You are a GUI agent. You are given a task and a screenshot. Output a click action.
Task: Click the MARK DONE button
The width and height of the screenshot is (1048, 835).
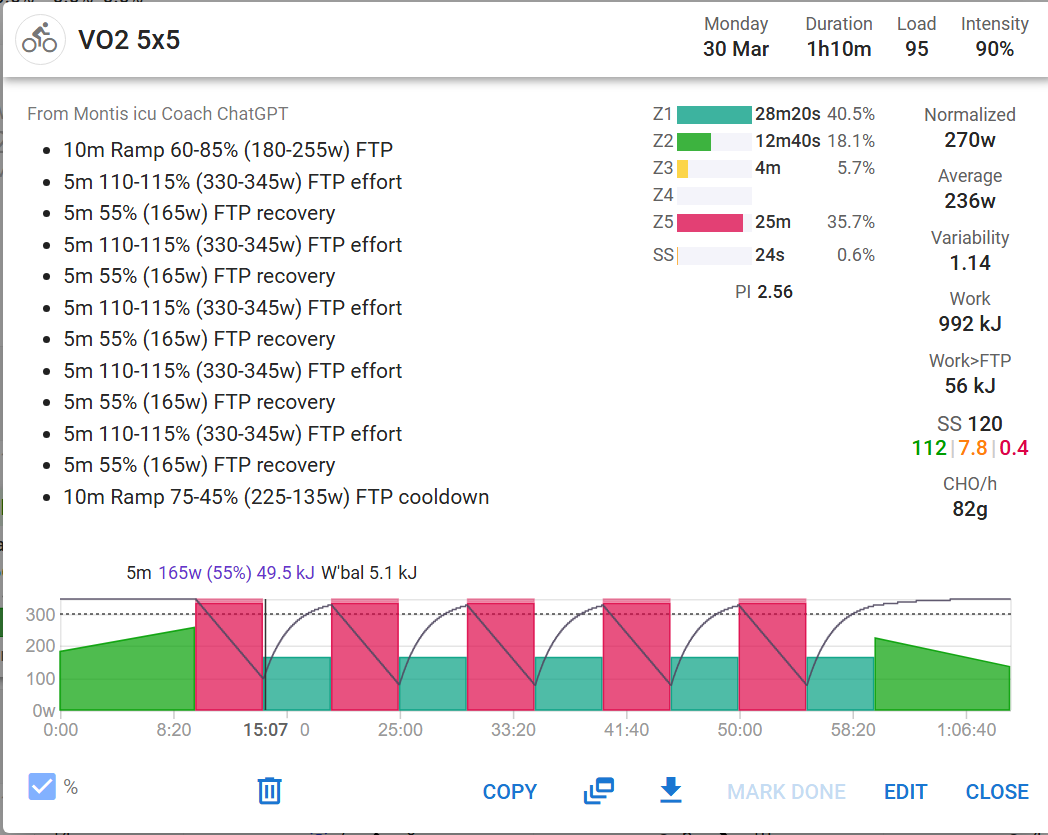pos(786,792)
